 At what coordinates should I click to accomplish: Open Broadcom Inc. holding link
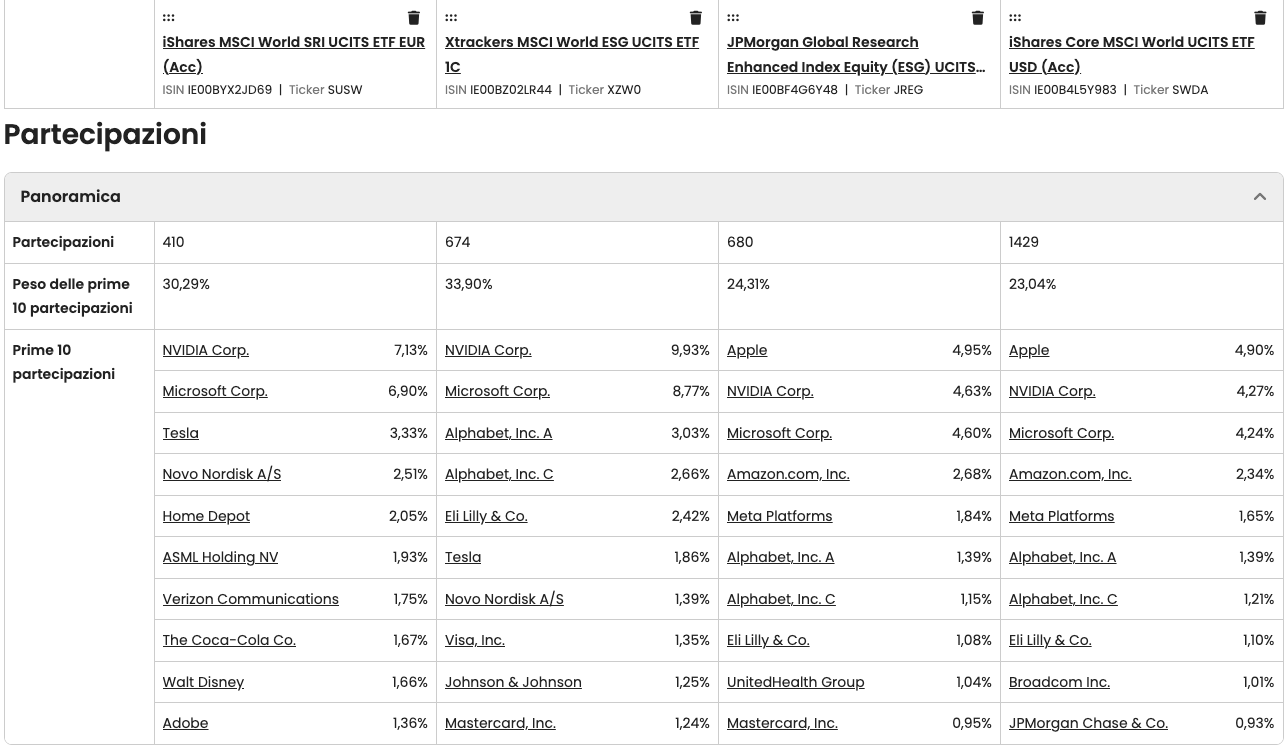(x=1059, y=682)
